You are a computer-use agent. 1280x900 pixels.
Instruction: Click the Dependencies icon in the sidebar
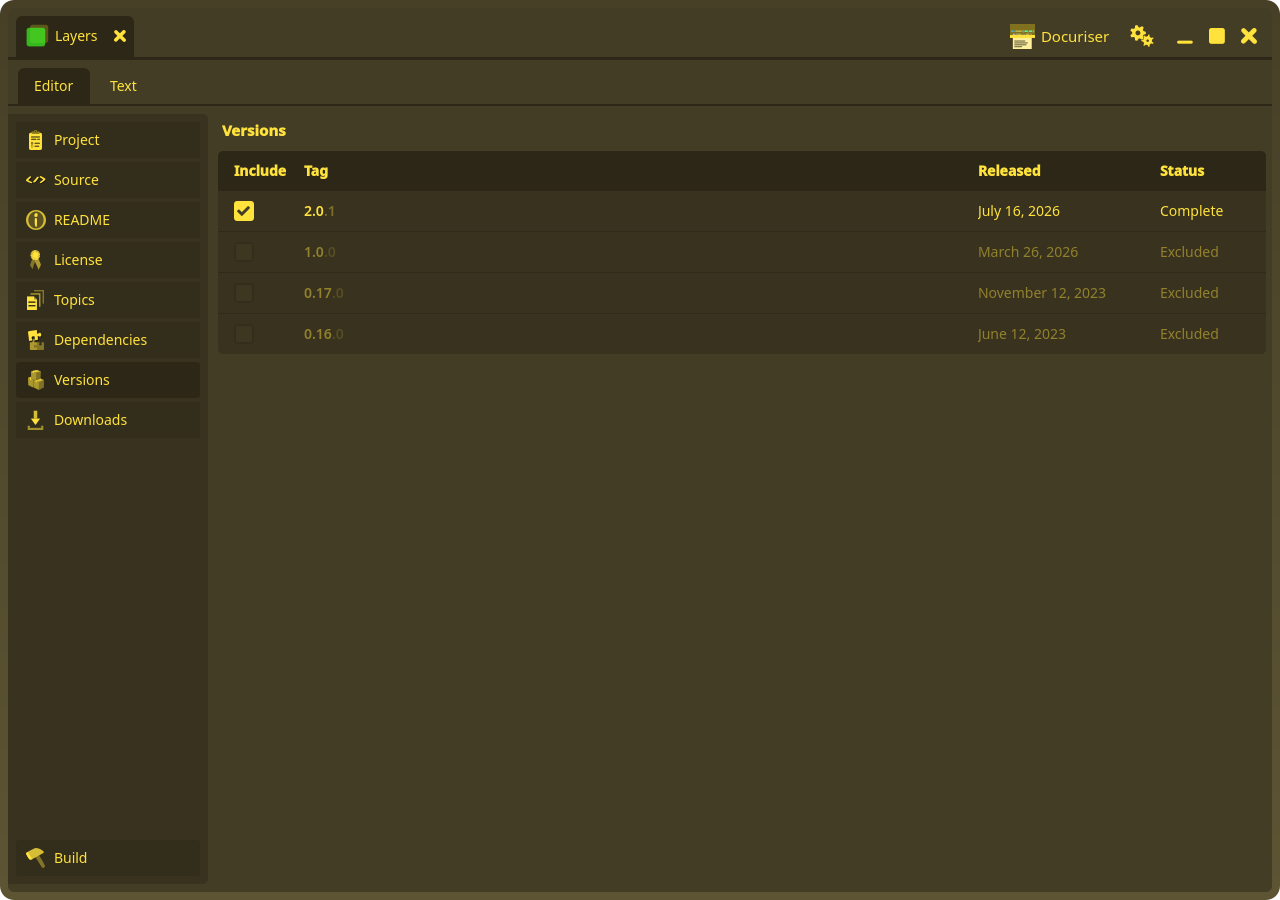point(36,340)
